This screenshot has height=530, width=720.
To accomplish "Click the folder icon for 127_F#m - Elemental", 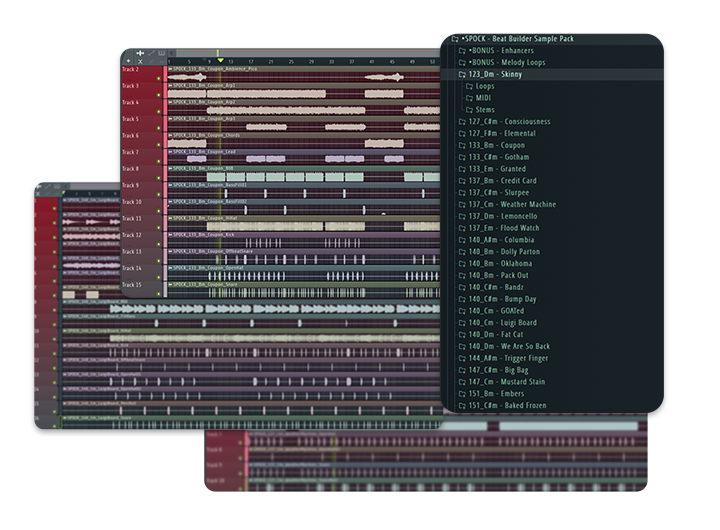I will pyautogui.click(x=462, y=134).
